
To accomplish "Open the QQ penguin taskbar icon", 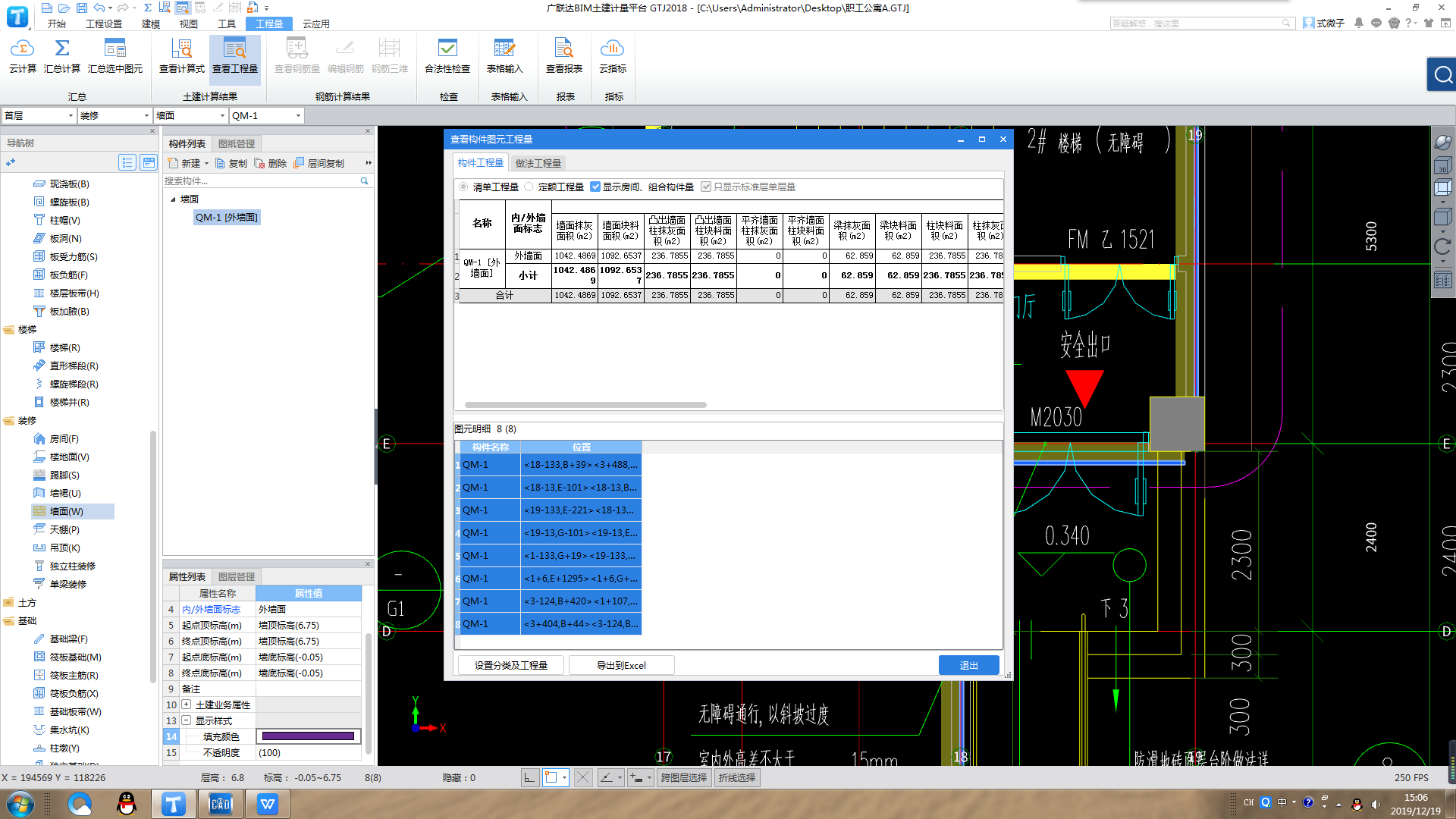I will (127, 804).
